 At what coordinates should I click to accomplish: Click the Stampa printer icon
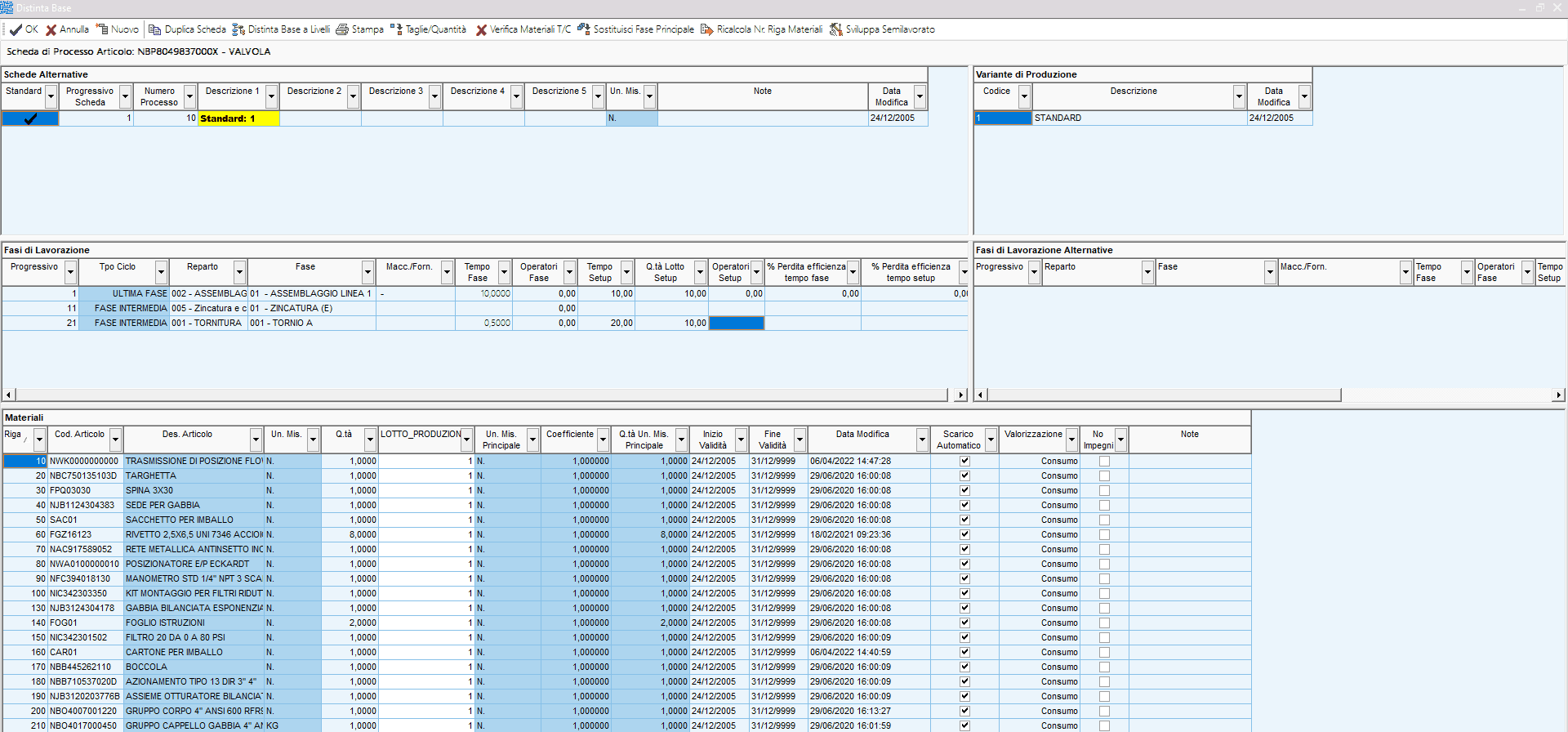tap(342, 29)
